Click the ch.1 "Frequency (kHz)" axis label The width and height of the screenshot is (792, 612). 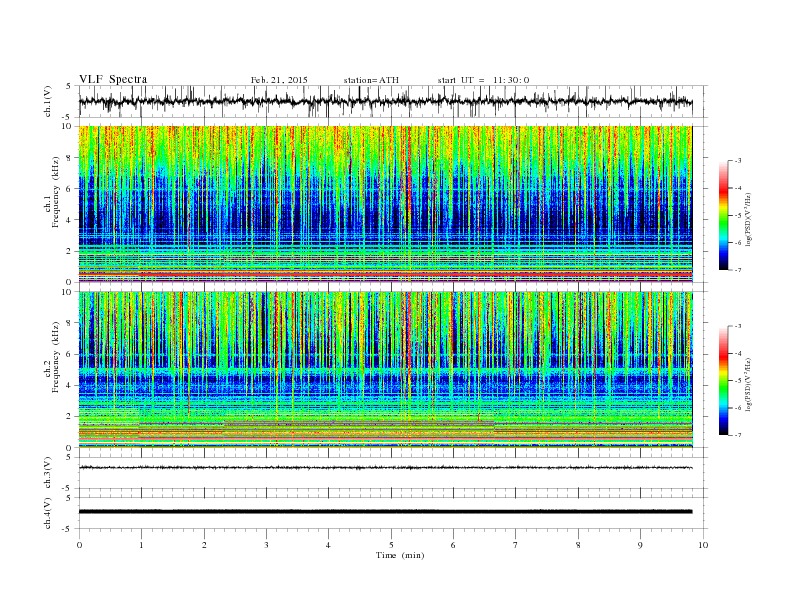(x=56, y=192)
